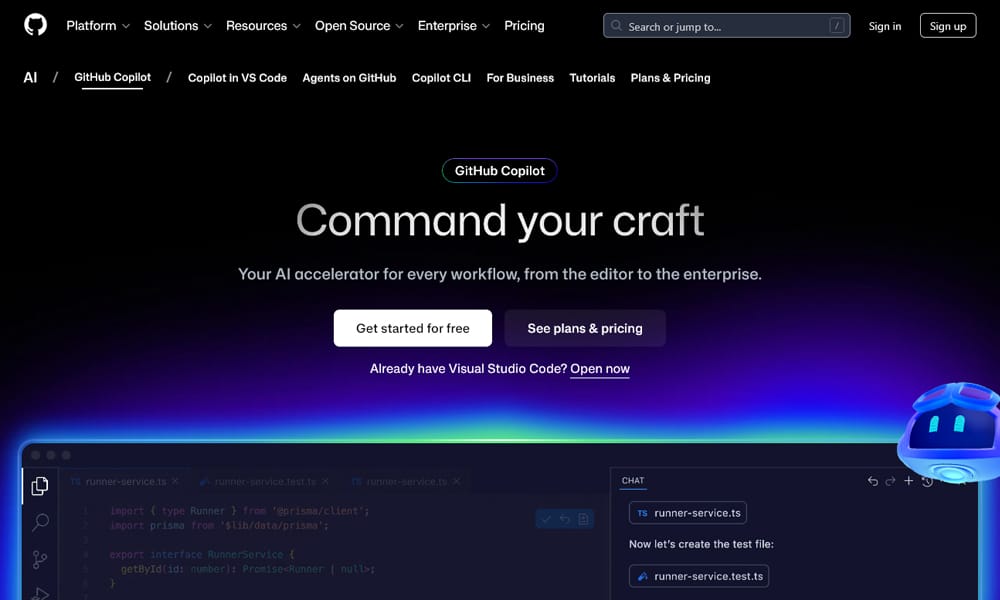The image size is (1000, 600).
Task: Select the Source Control icon
Action: (40, 558)
